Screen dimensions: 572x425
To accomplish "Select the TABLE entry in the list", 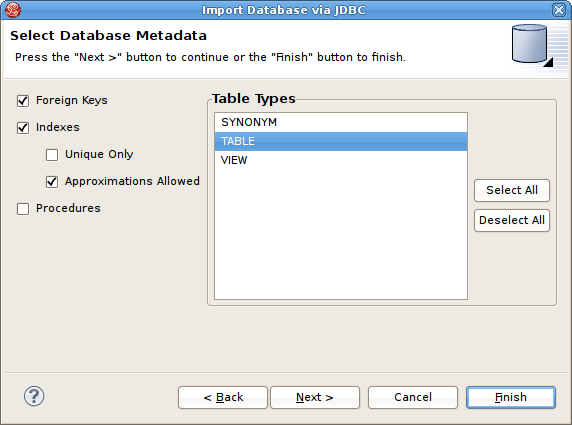I will (341, 141).
